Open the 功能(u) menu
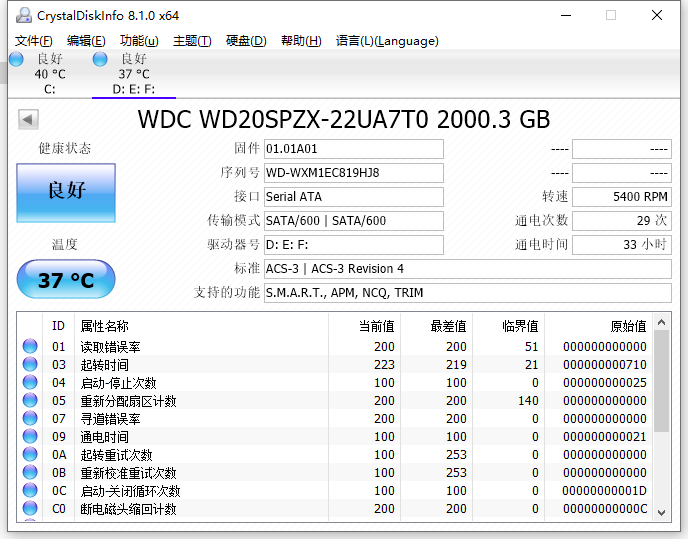The image size is (688, 539). click(x=139, y=41)
